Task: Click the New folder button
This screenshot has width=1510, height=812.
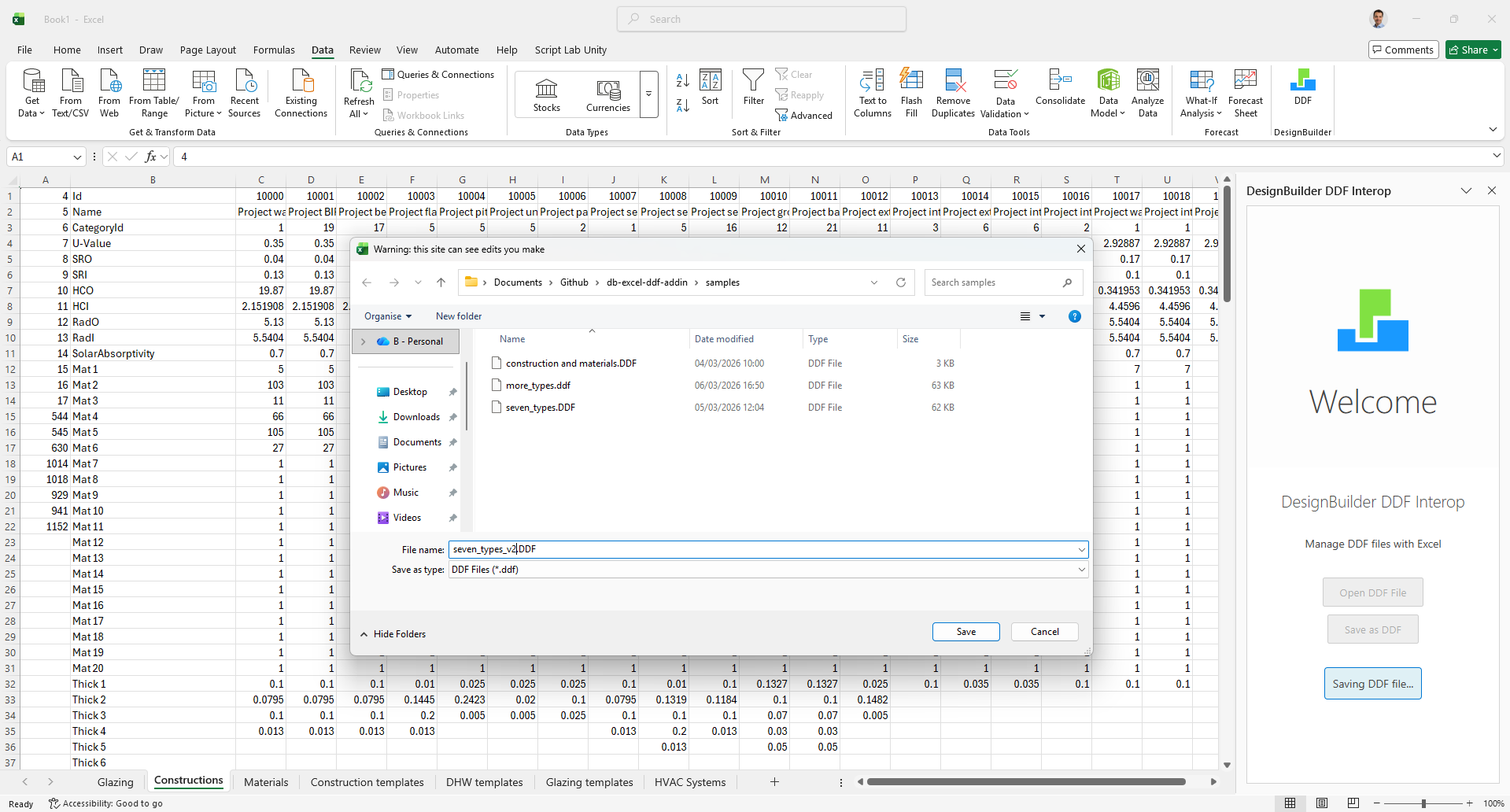Action: point(459,316)
